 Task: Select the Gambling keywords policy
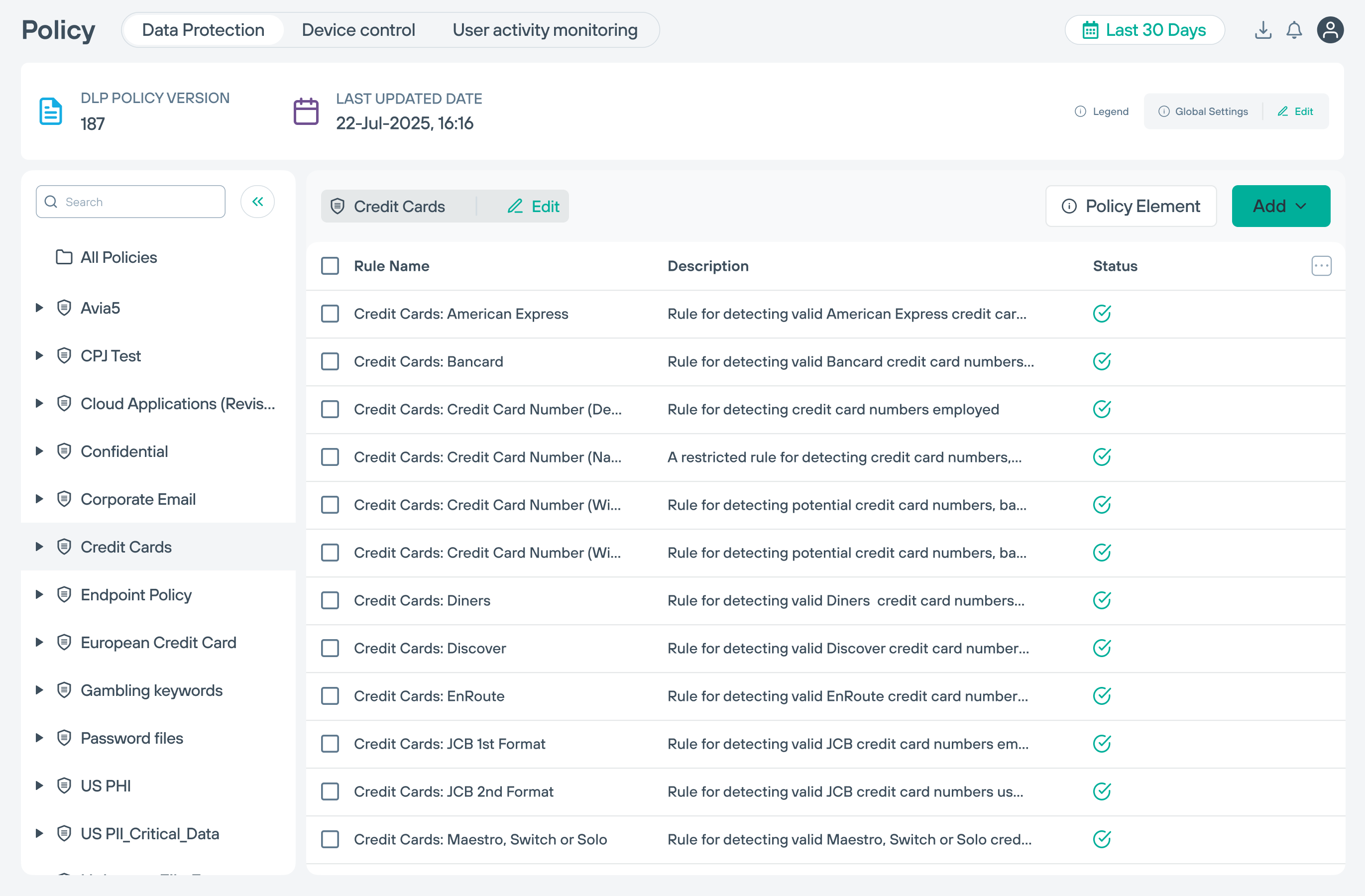pos(151,690)
